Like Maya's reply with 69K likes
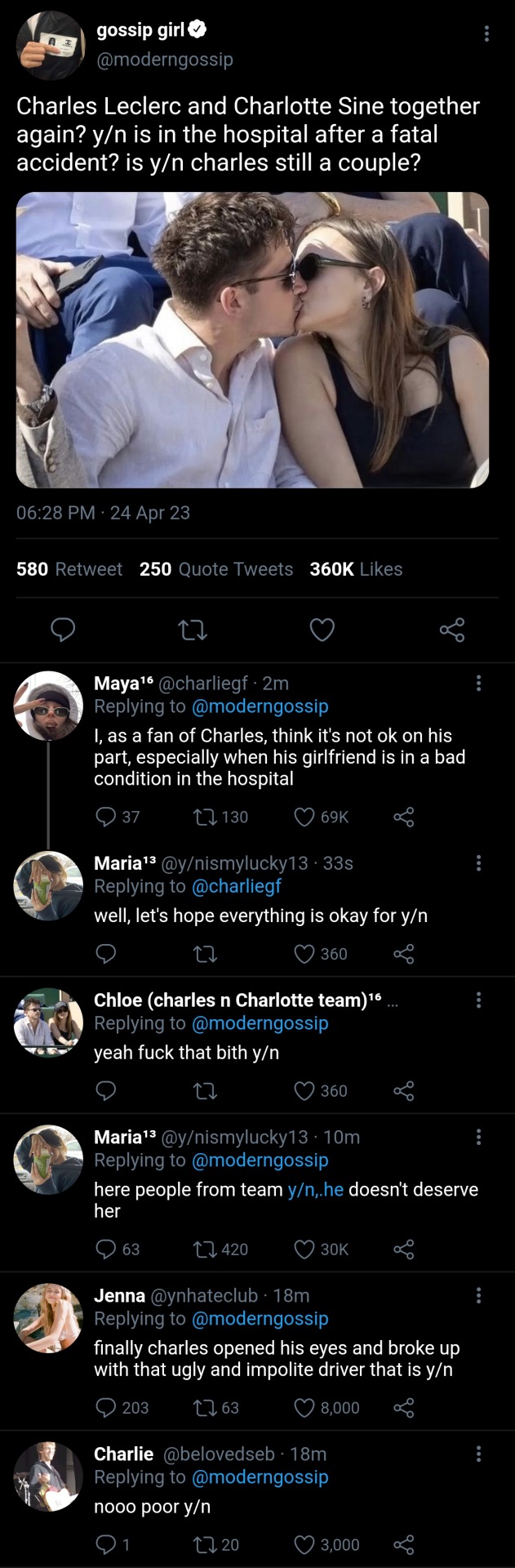 click(x=304, y=817)
